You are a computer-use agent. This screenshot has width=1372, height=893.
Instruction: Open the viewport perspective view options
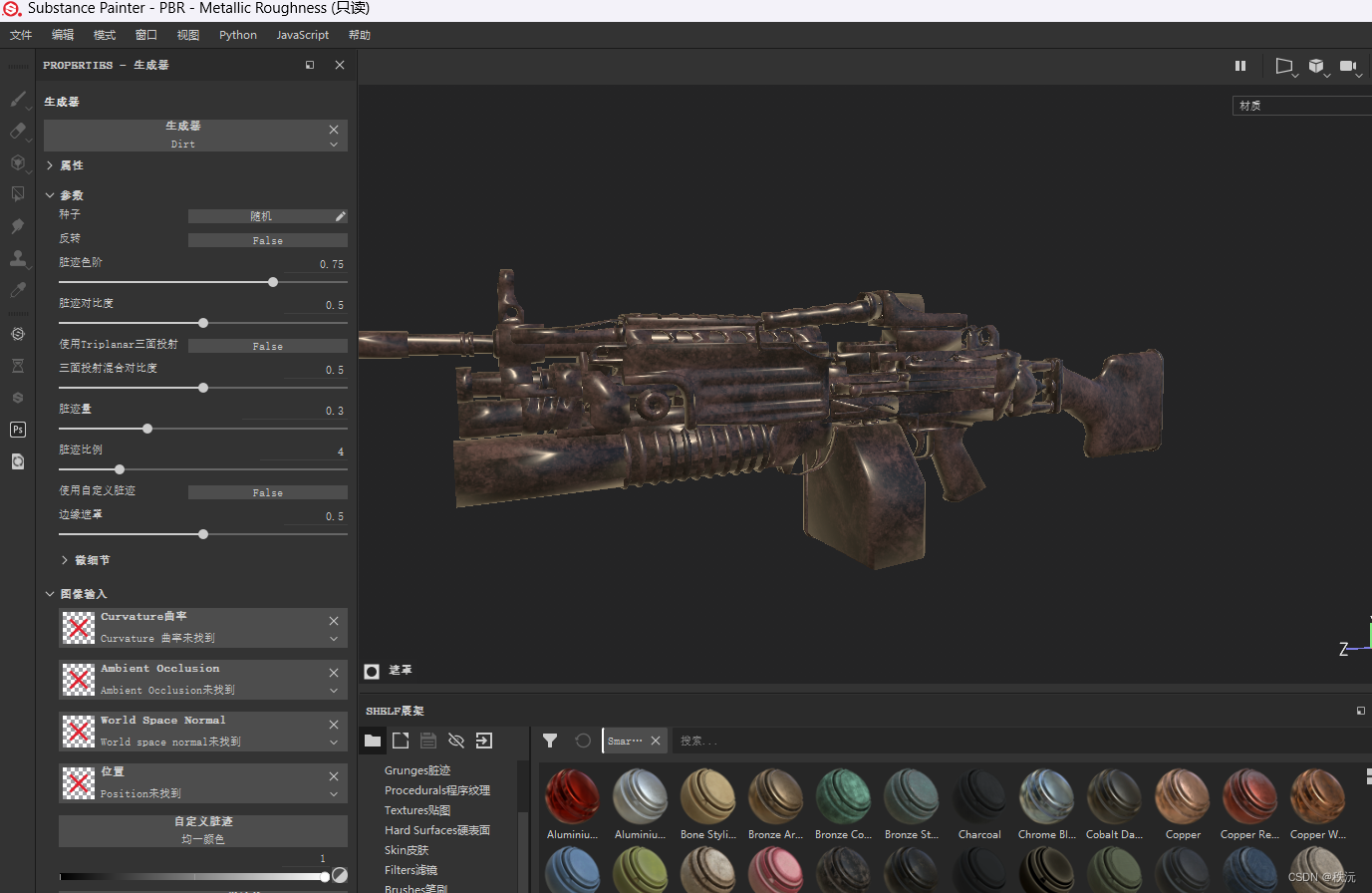[x=1284, y=66]
